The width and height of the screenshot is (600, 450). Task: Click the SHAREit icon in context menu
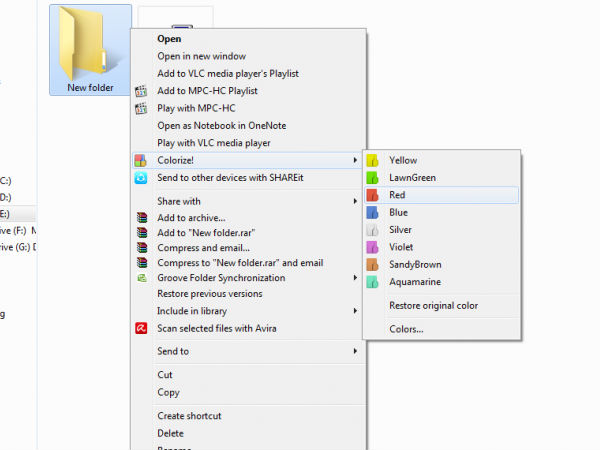(141, 178)
